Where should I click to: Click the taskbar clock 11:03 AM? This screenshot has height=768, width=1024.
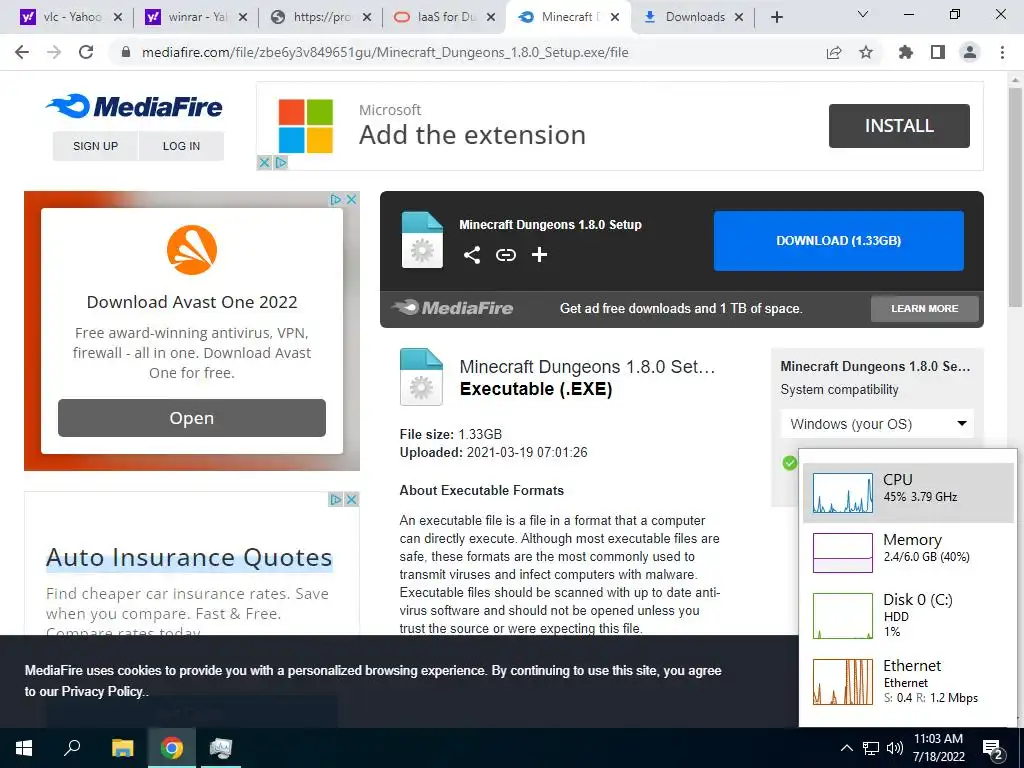click(x=938, y=748)
